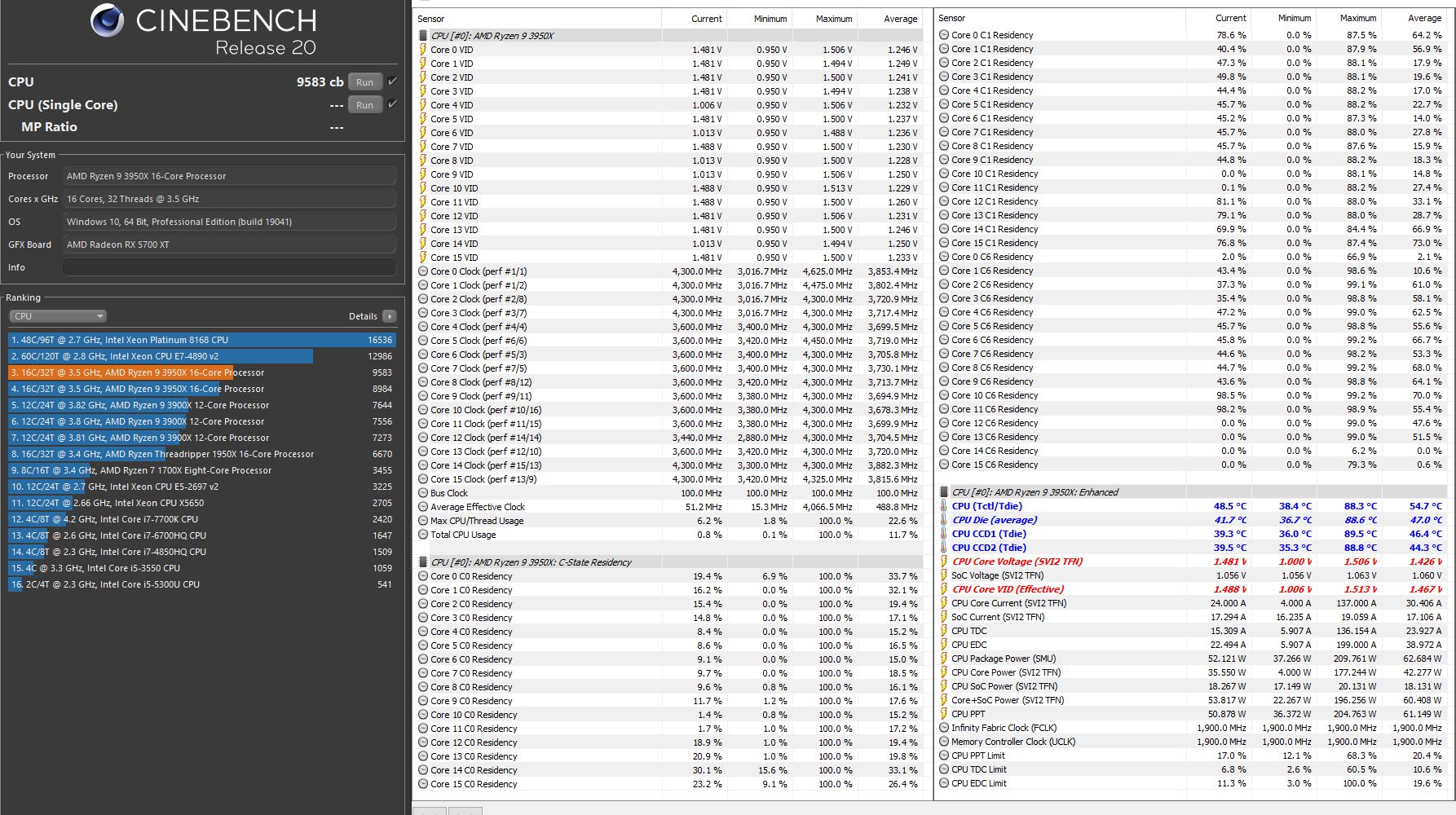
Task: Click the icon beside Core 0 C1 Residency
Action: click(x=944, y=35)
